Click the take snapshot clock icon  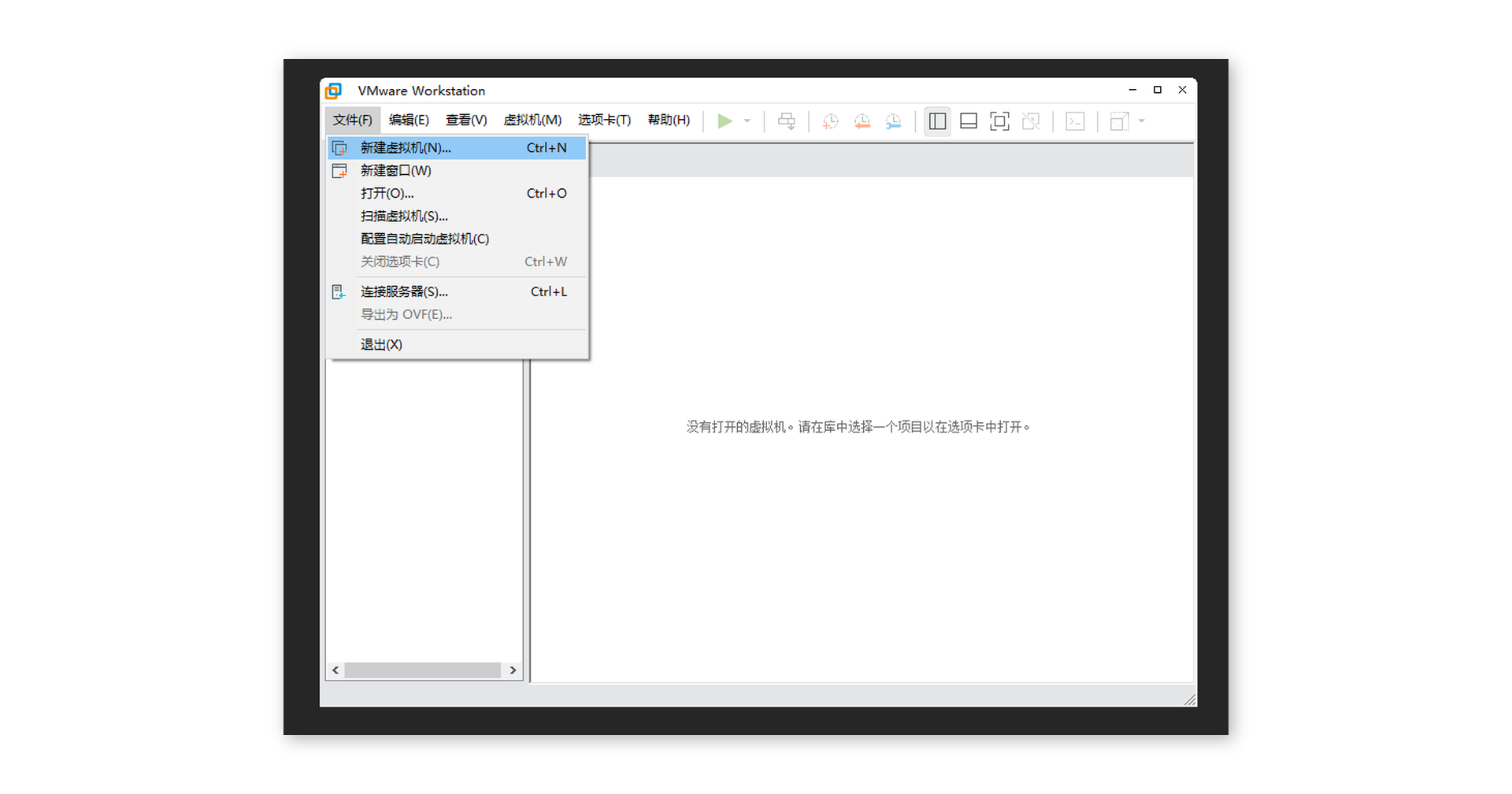click(830, 121)
